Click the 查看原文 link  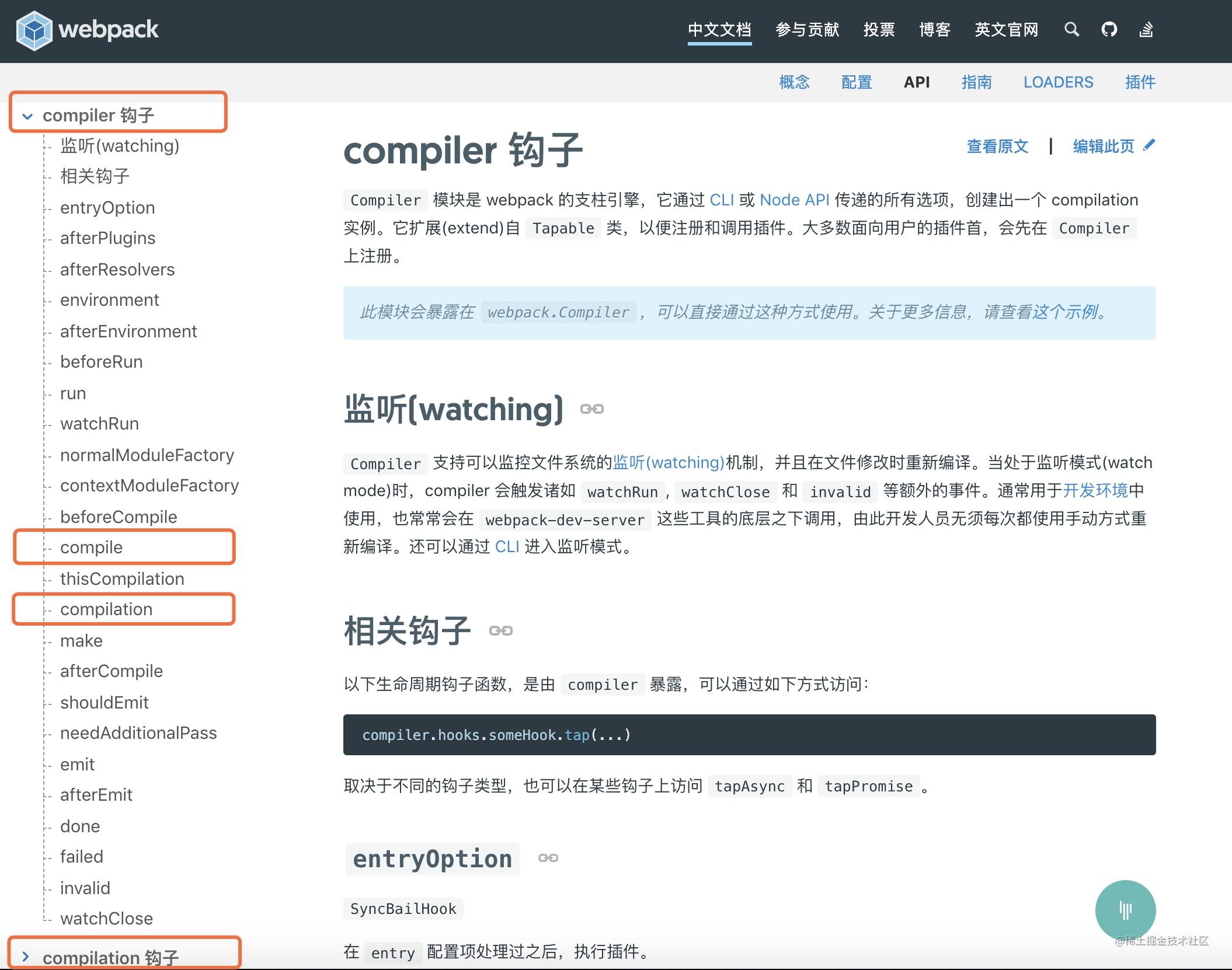(x=997, y=146)
